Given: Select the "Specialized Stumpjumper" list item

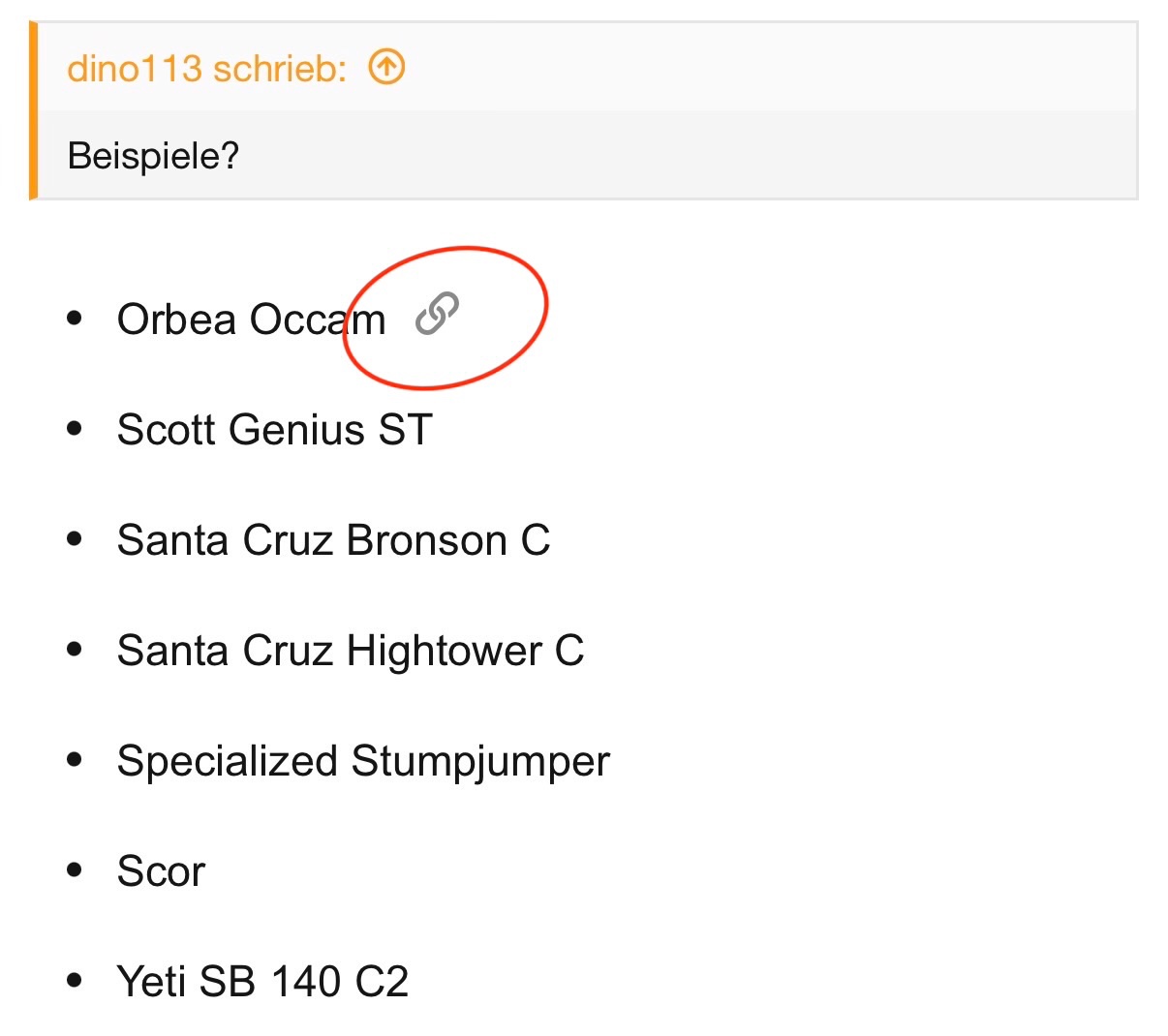Looking at the screenshot, I should coord(363,761).
